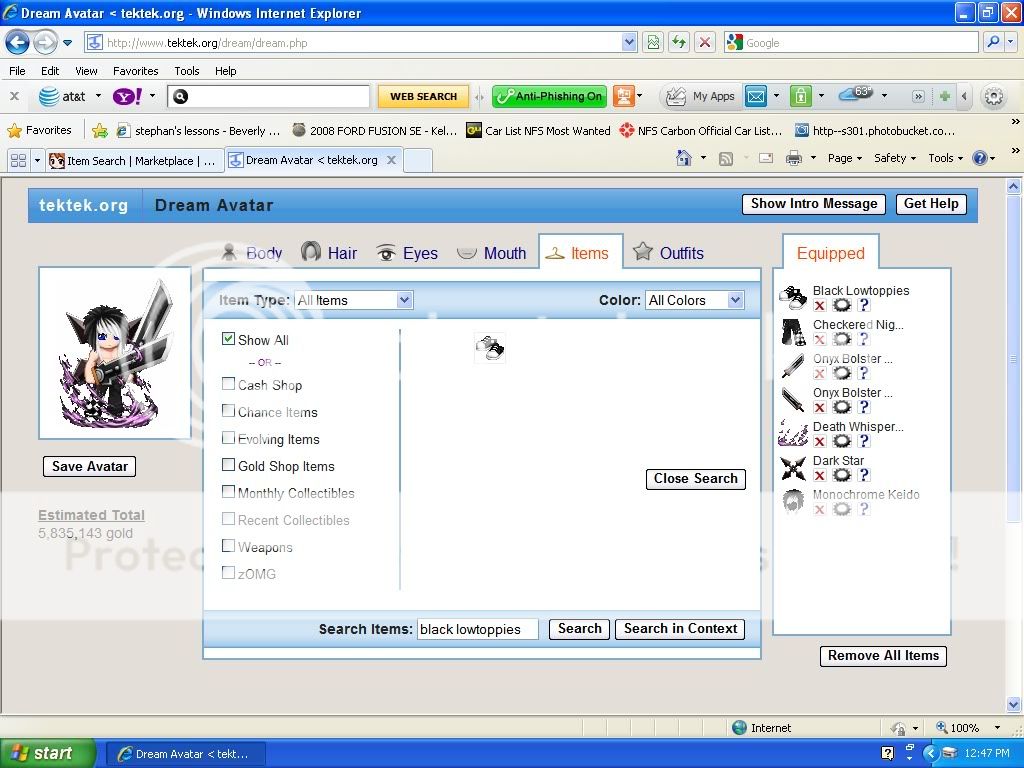Open the Item Type dropdown
1024x768 pixels.
click(x=354, y=300)
